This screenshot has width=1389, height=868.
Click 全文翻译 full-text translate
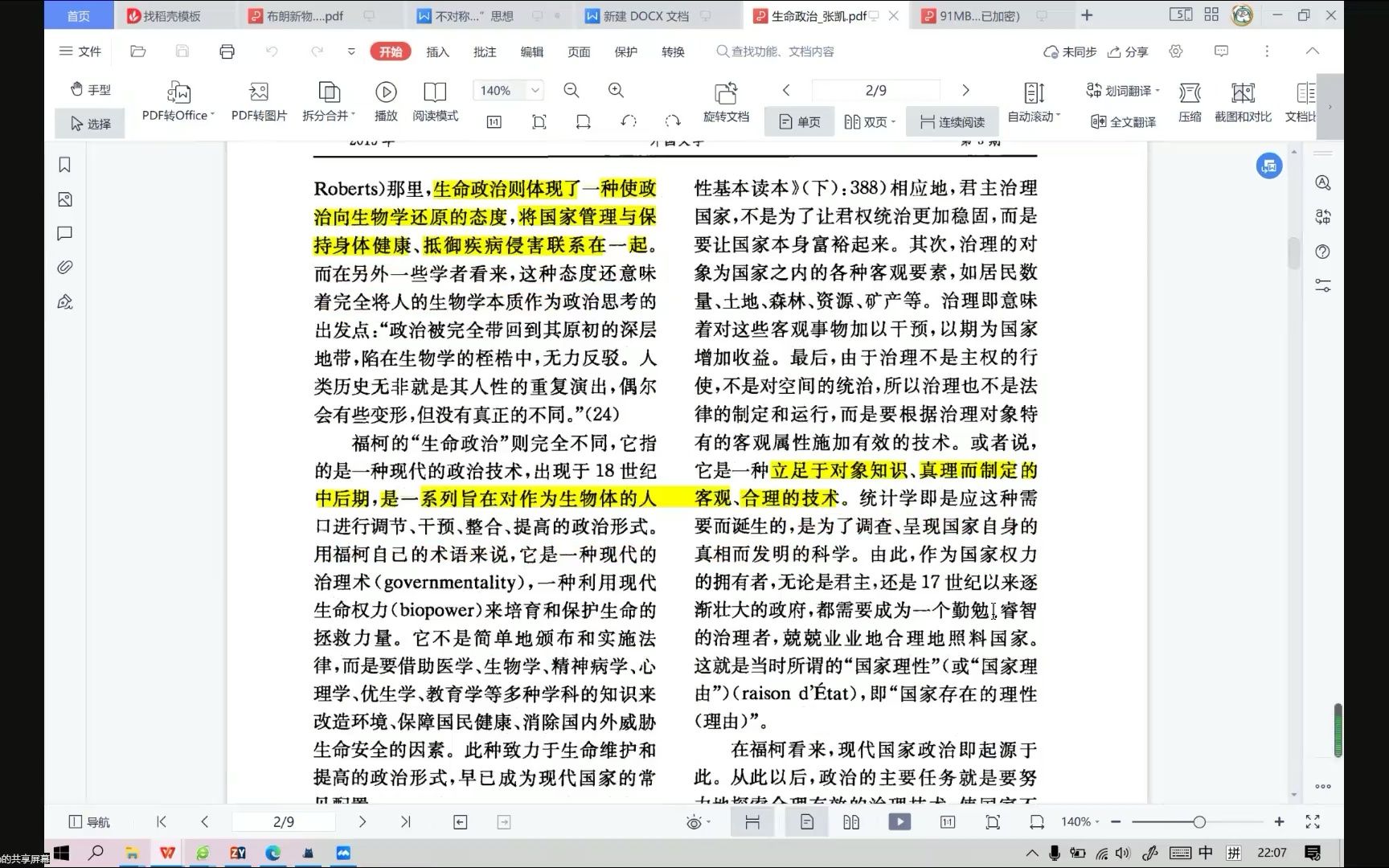click(x=1123, y=121)
